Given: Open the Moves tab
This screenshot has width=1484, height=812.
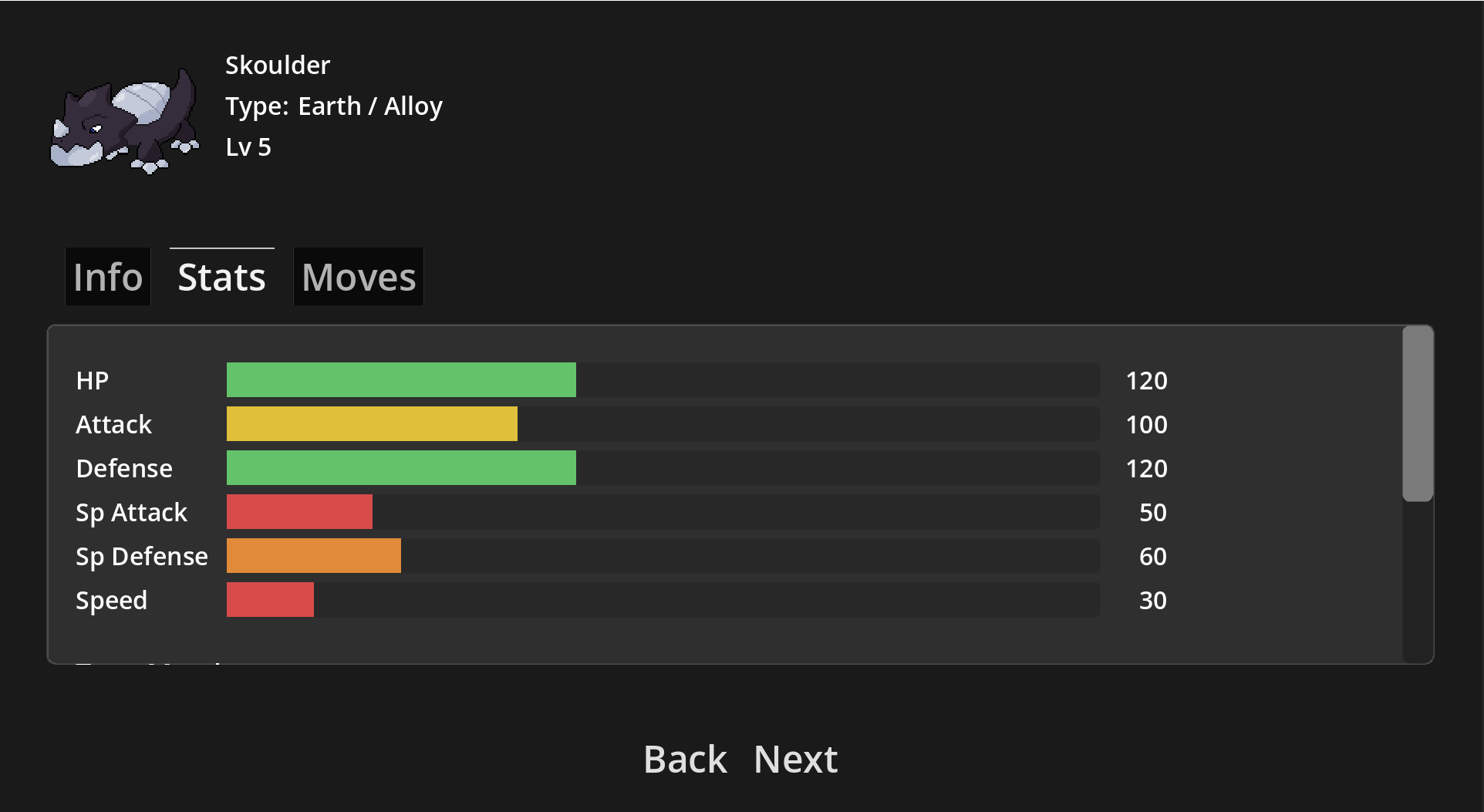Looking at the screenshot, I should (x=359, y=277).
